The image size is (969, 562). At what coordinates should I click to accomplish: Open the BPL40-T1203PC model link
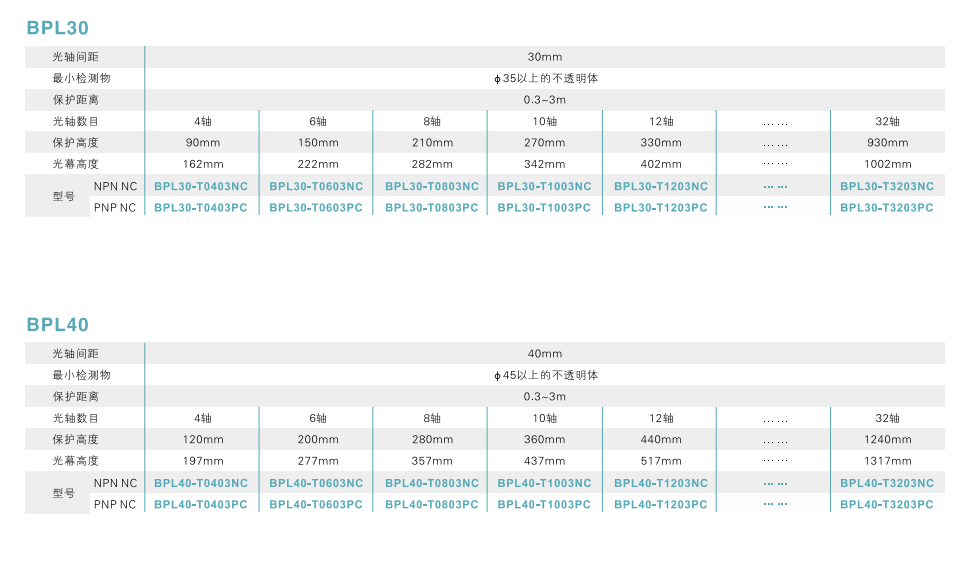coord(661,505)
